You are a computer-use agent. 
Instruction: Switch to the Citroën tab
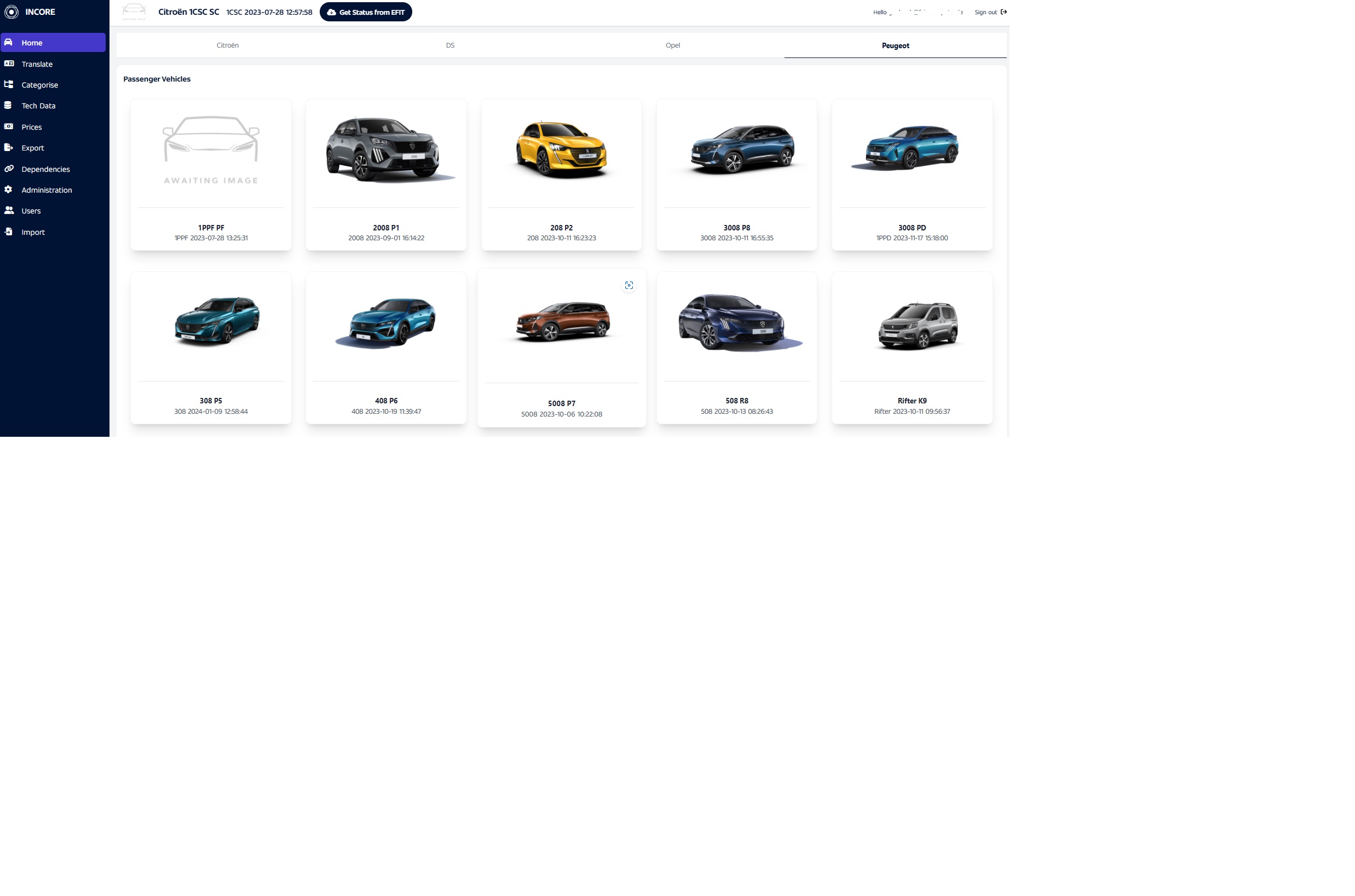227,45
